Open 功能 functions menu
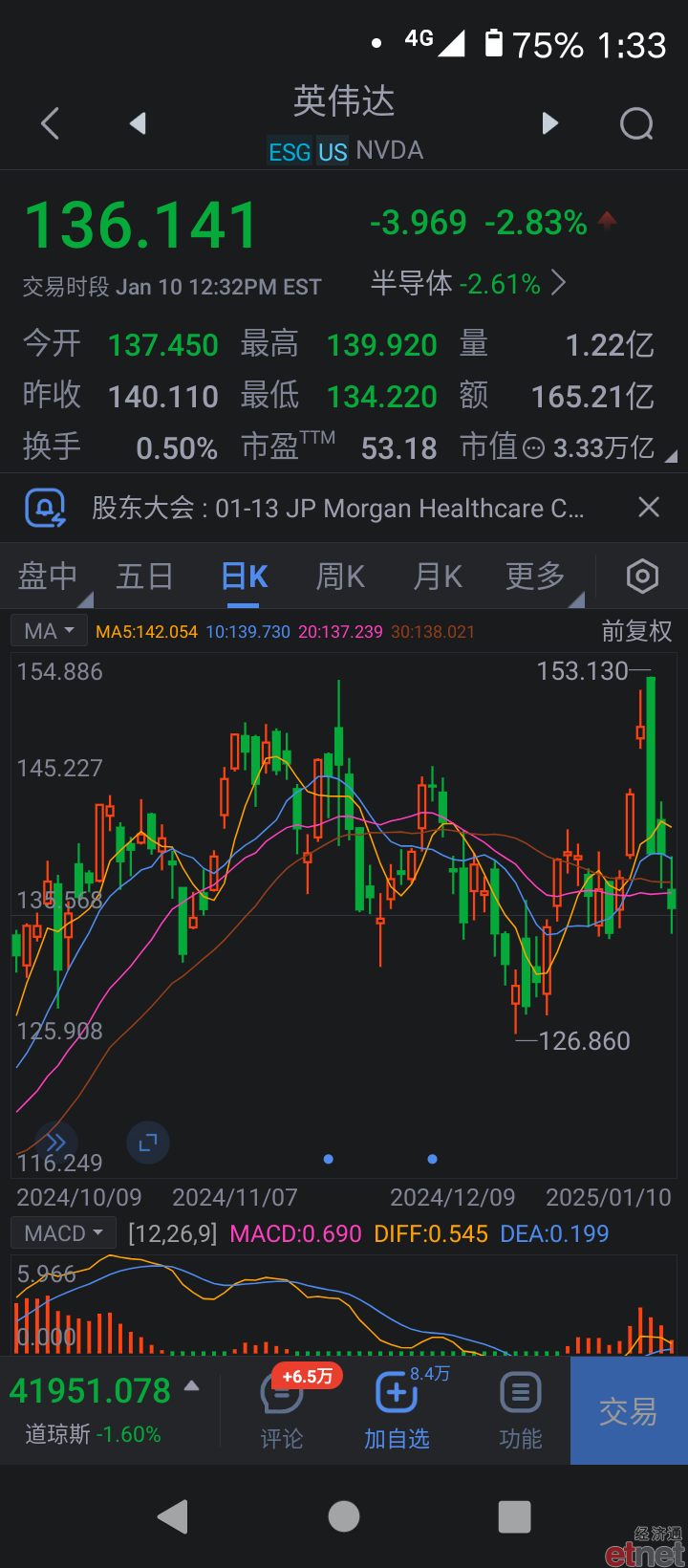This screenshot has height=1568, width=688. click(521, 1411)
